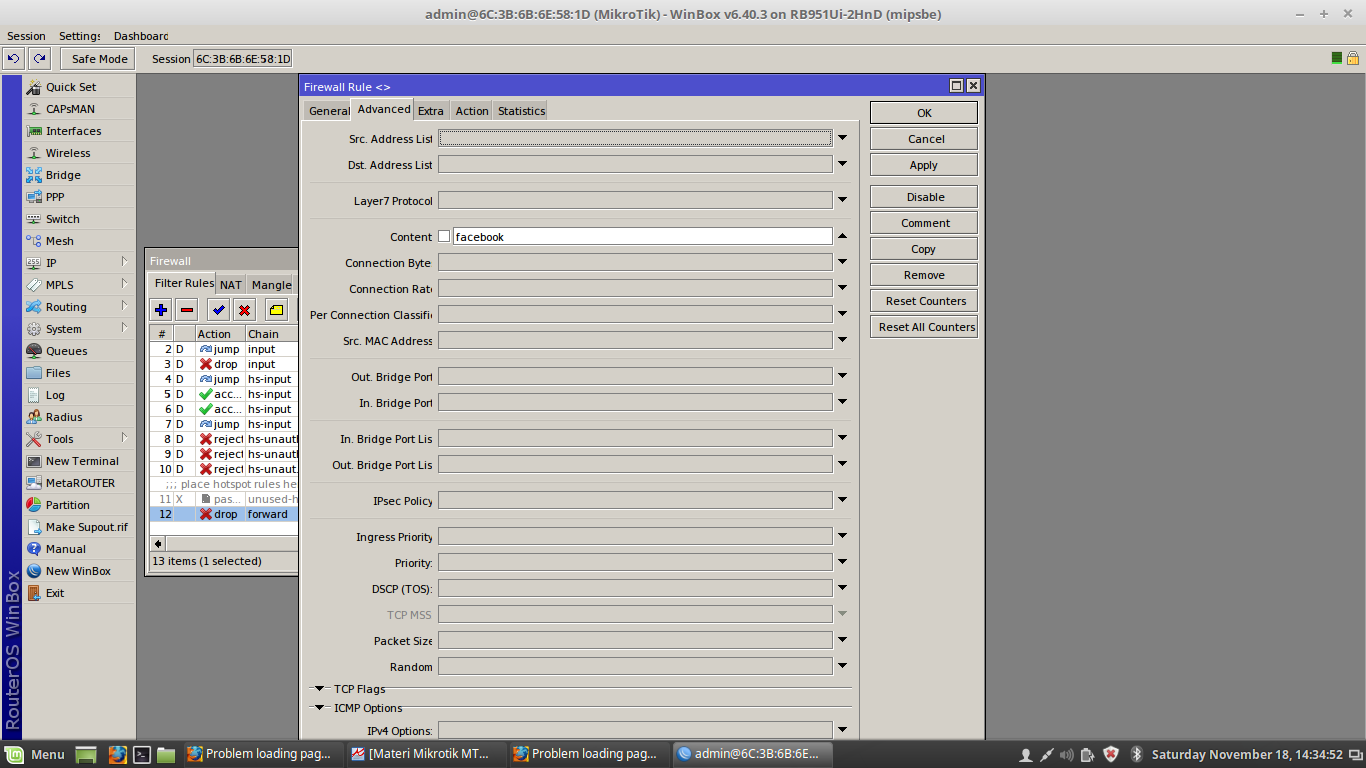1366x768 pixels.
Task: Click the Cancel button
Action: tap(924, 139)
